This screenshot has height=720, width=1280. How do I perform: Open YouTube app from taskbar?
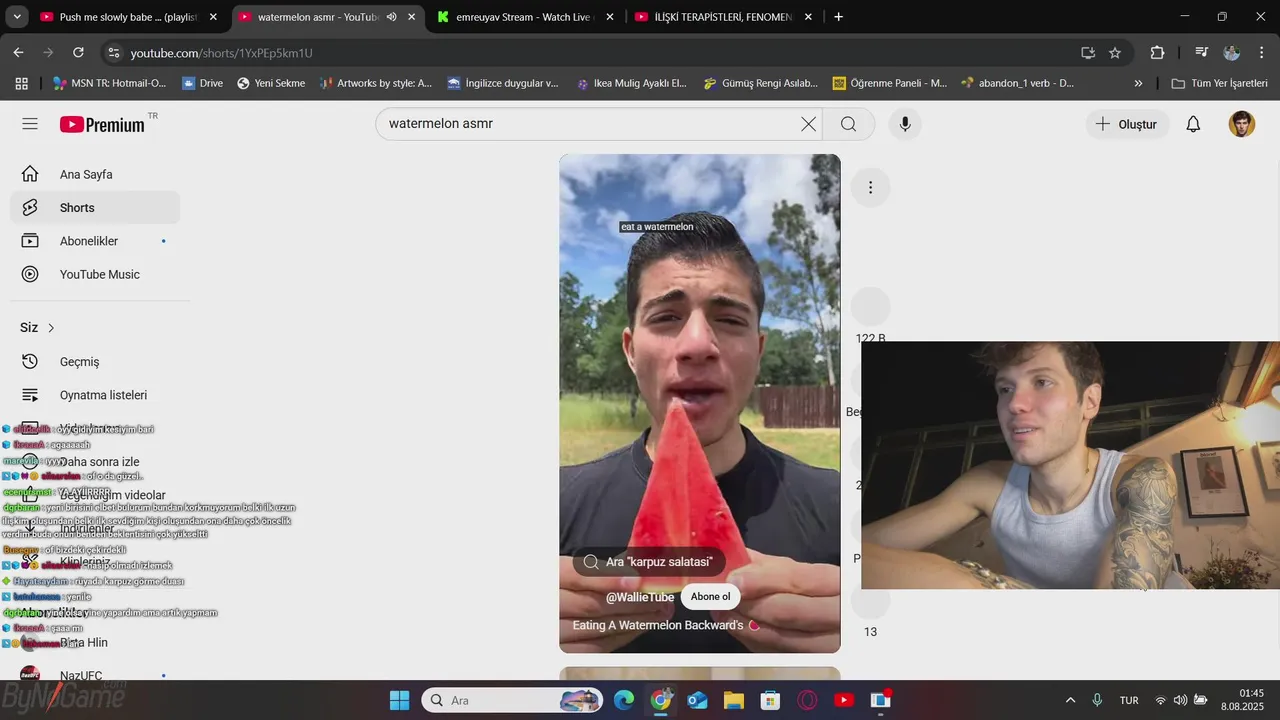tap(844, 700)
